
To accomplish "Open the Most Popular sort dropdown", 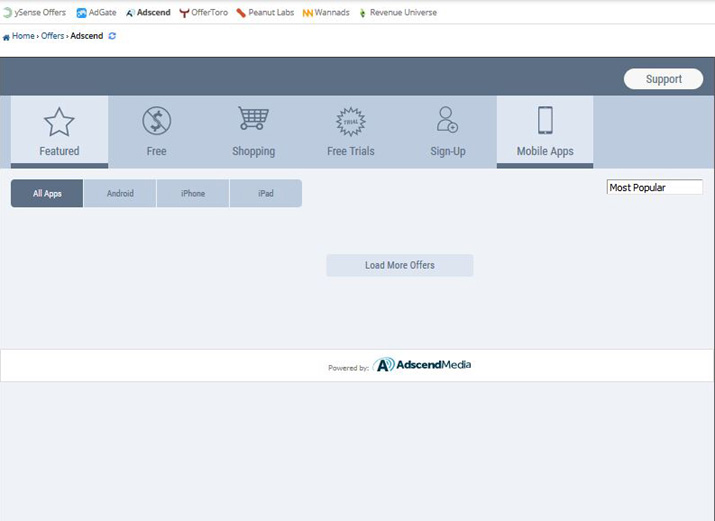I will tap(654, 187).
